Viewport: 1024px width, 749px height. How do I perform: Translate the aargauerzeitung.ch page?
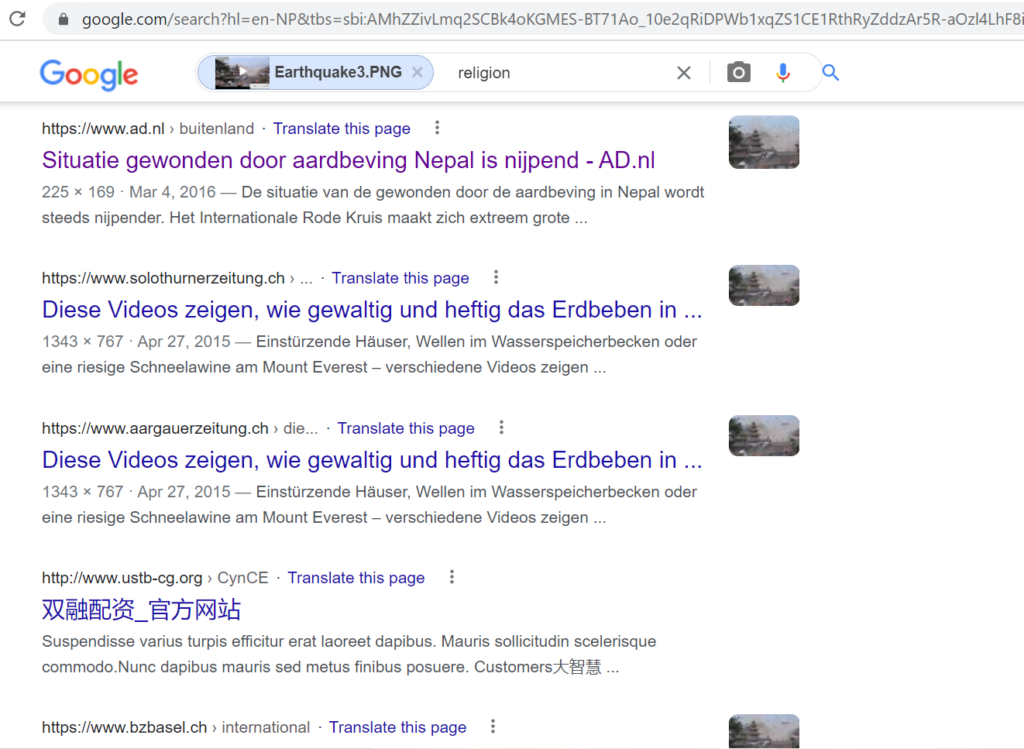406,428
